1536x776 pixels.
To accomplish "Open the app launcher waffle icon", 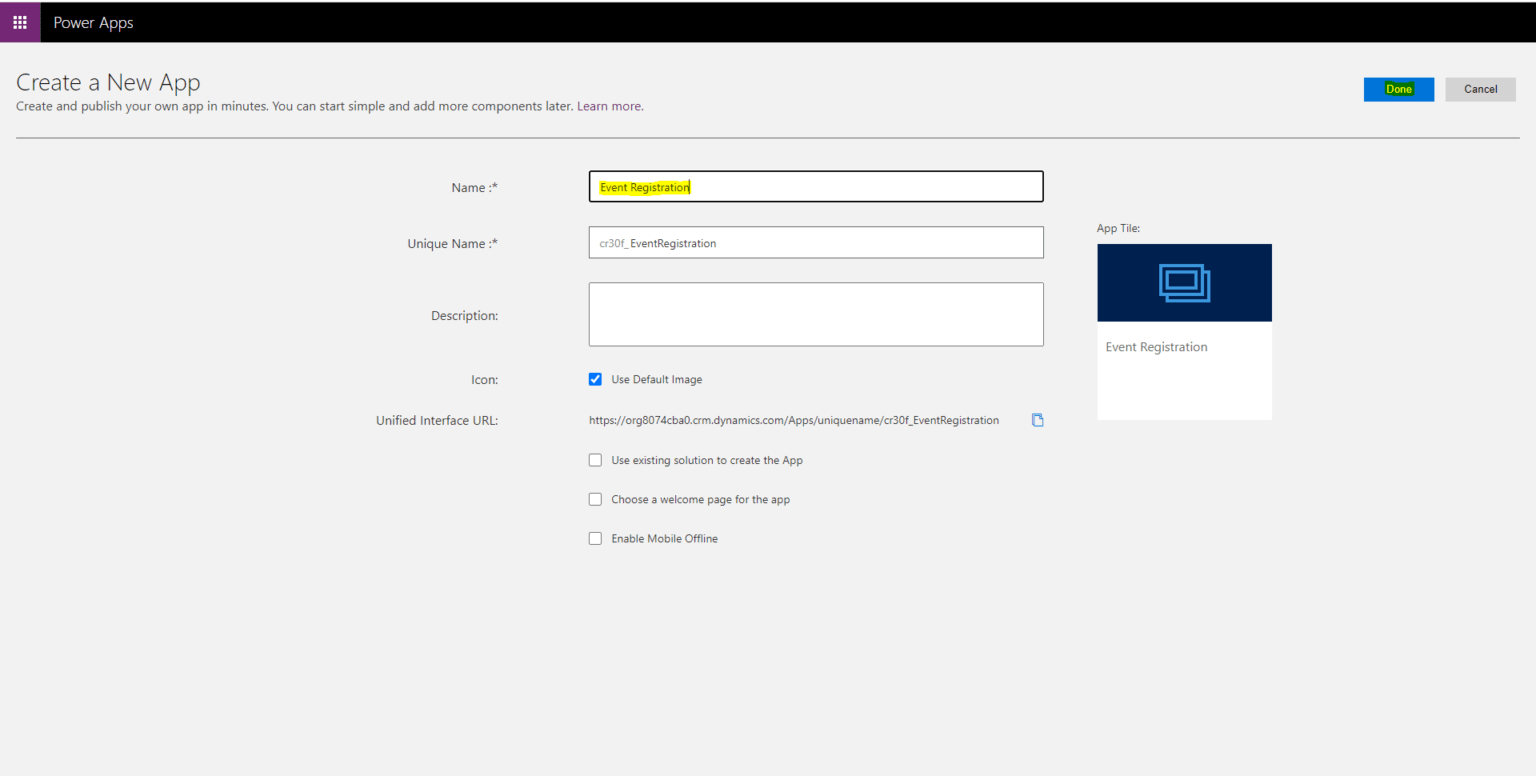I will coord(19,21).
